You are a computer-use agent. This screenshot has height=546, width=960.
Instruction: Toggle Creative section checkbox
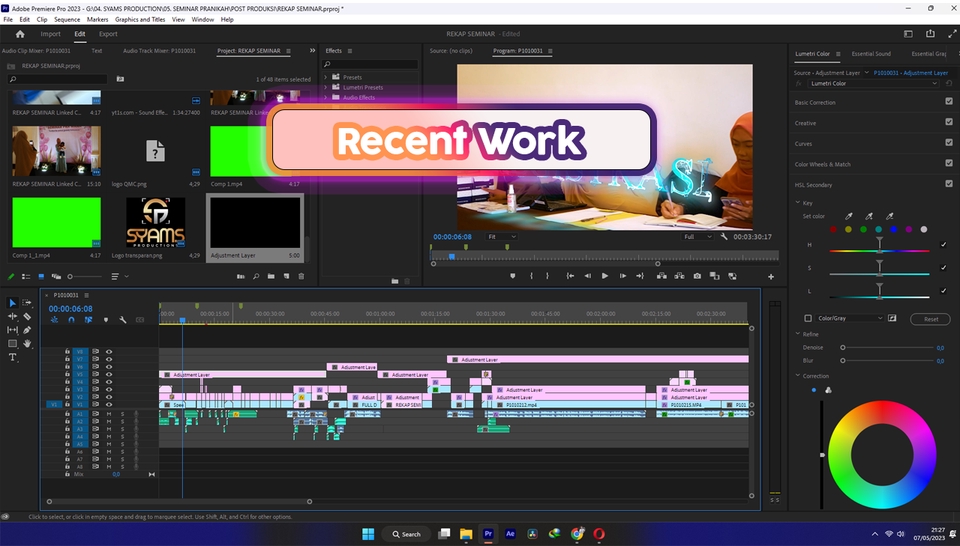pos(948,122)
